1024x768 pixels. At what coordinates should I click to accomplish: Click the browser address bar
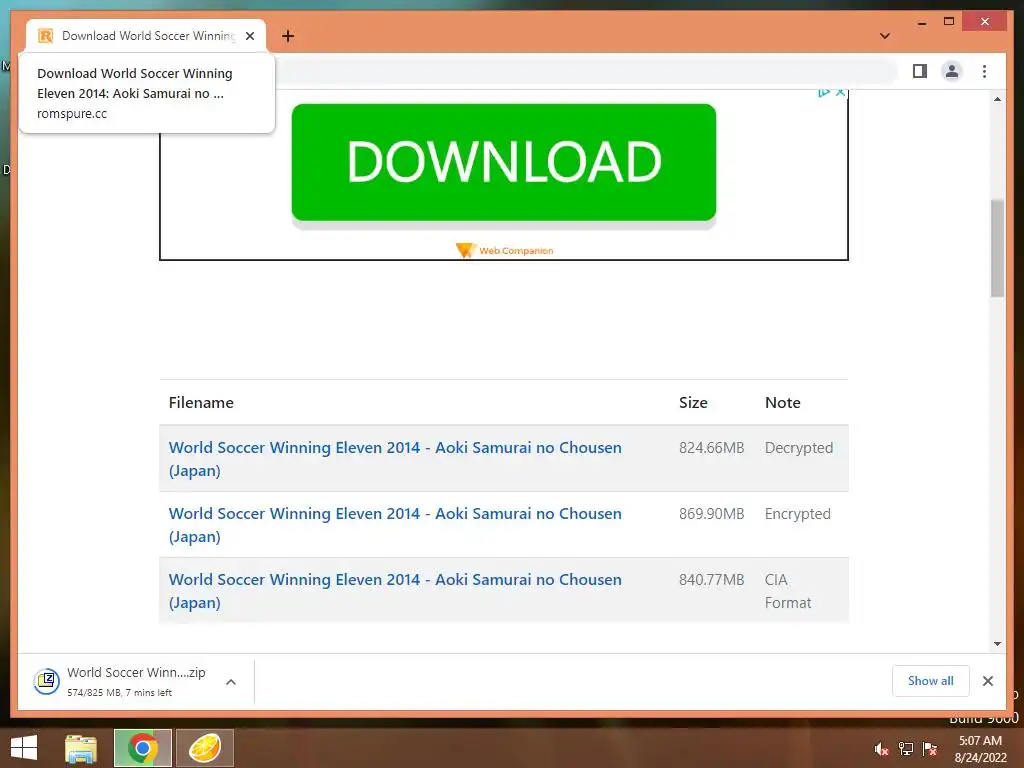tap(584, 71)
